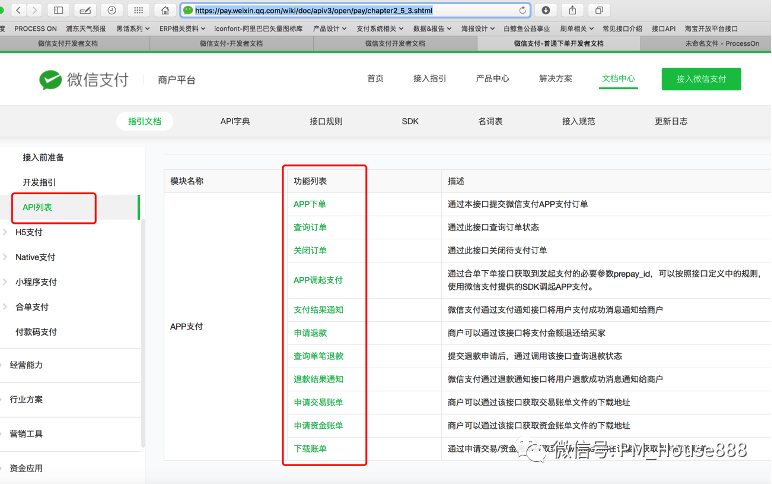Image resolution: width=772 pixels, height=484 pixels.
Task: Expand the 行业方案 sidebar category
Action: pyautogui.click(x=26, y=399)
